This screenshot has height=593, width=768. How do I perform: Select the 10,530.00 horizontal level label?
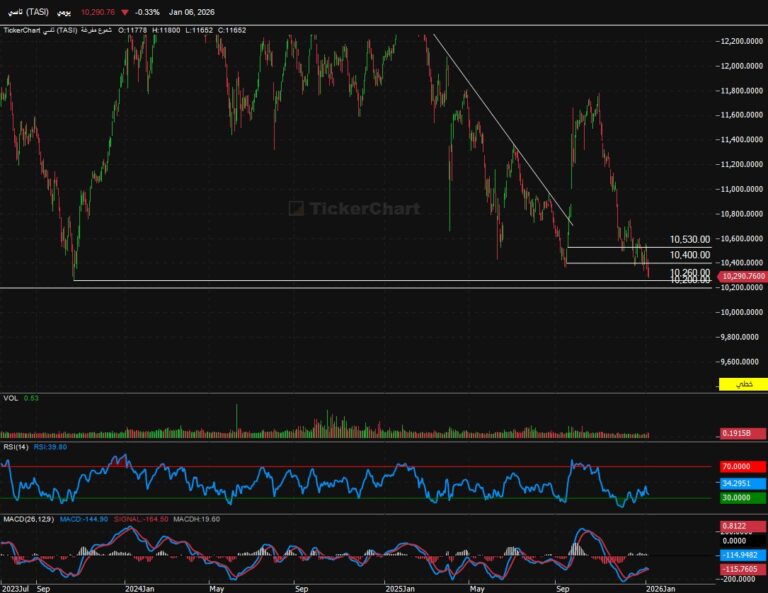click(x=690, y=240)
